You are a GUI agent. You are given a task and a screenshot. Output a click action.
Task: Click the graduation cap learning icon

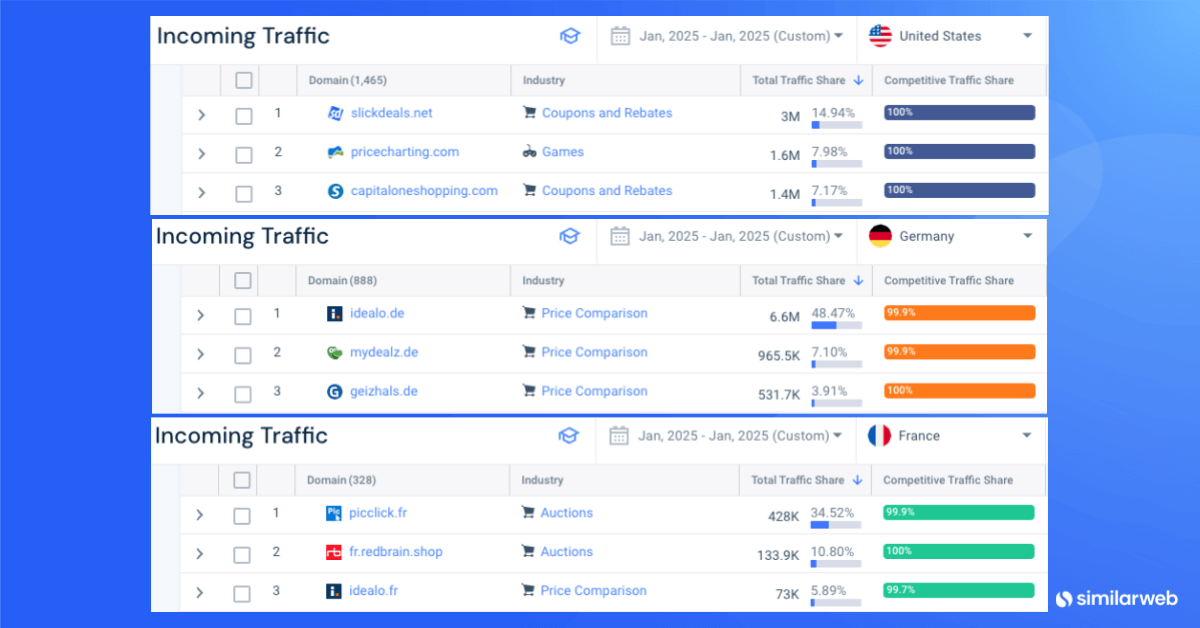[570, 35]
